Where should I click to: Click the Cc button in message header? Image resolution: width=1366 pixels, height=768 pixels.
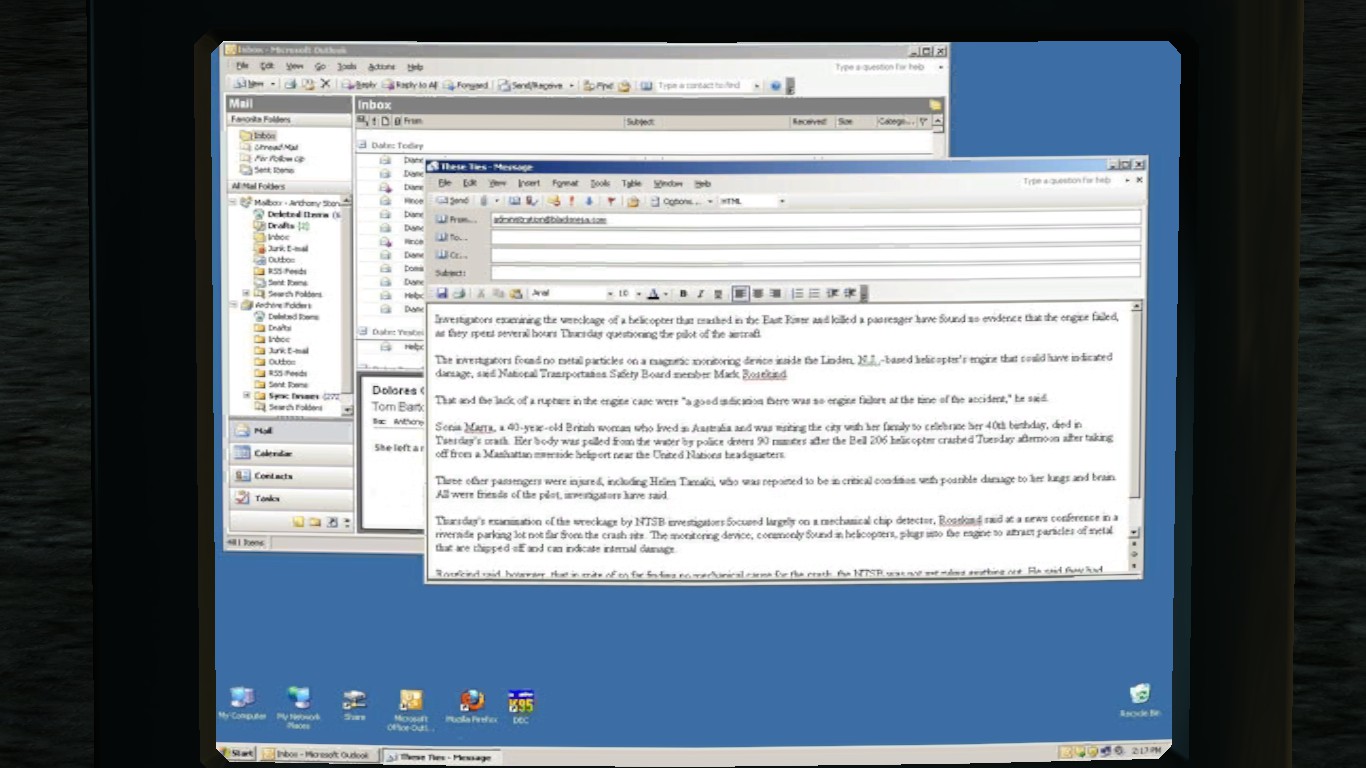[453, 255]
